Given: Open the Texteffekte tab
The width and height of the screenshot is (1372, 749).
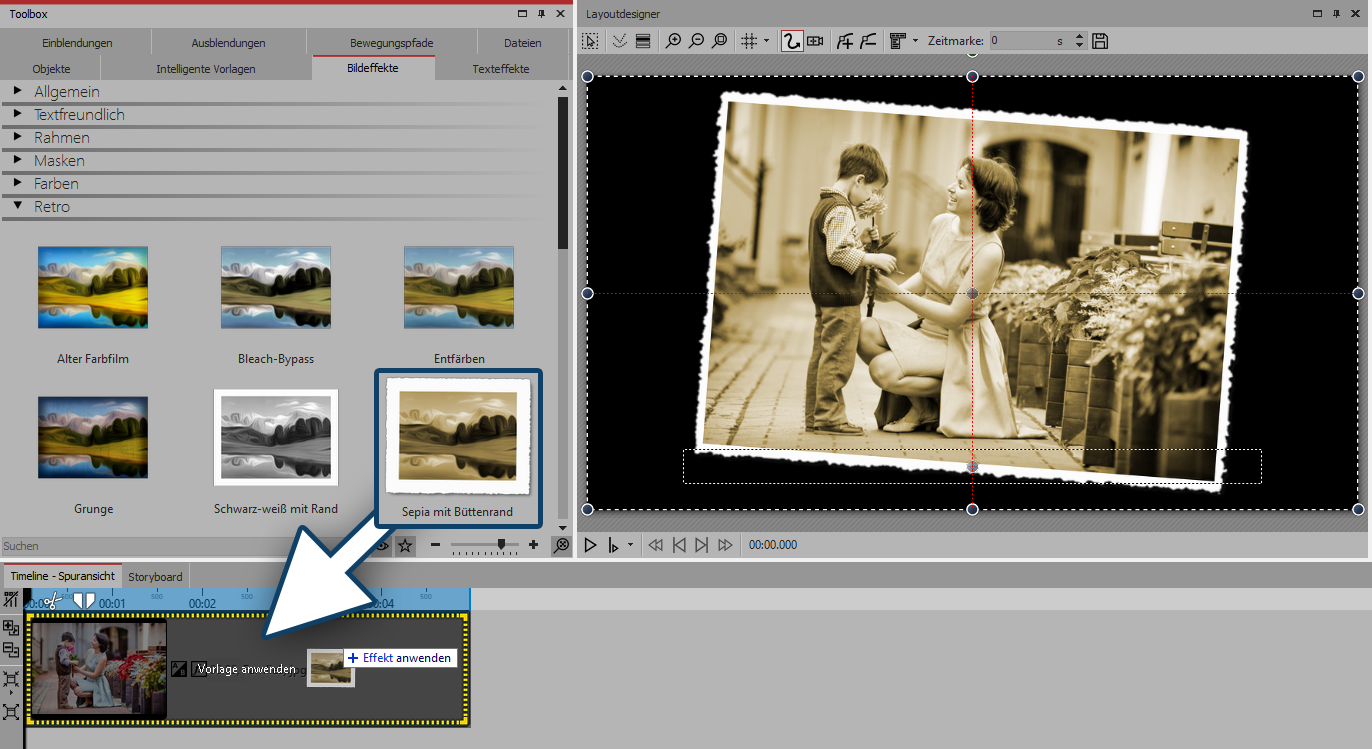Looking at the screenshot, I should [500, 69].
